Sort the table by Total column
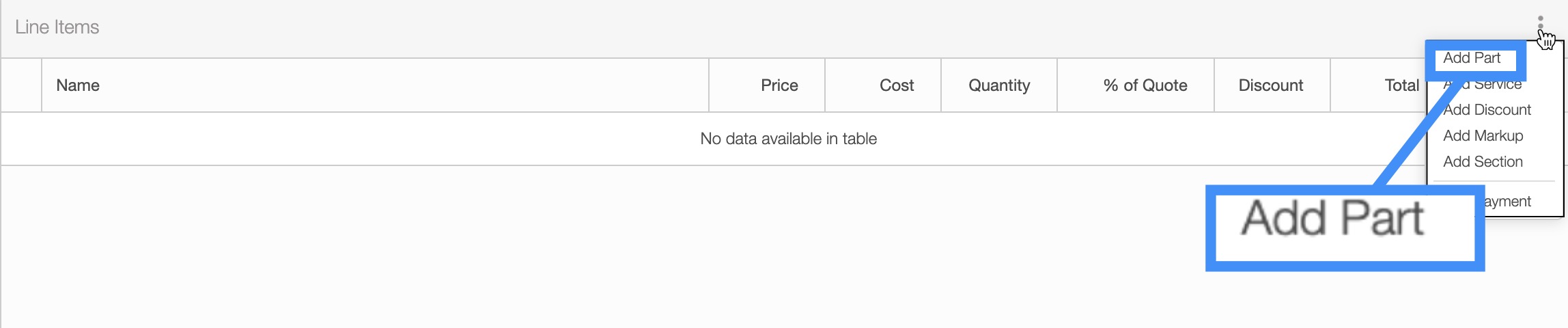This screenshot has height=328, width=1568. [1401, 85]
